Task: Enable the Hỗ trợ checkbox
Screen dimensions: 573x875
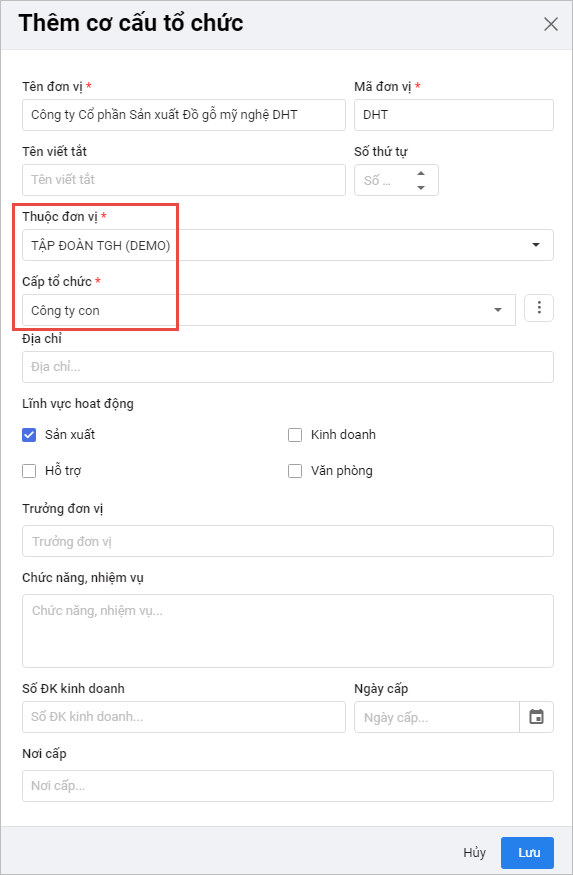Action: coord(29,471)
